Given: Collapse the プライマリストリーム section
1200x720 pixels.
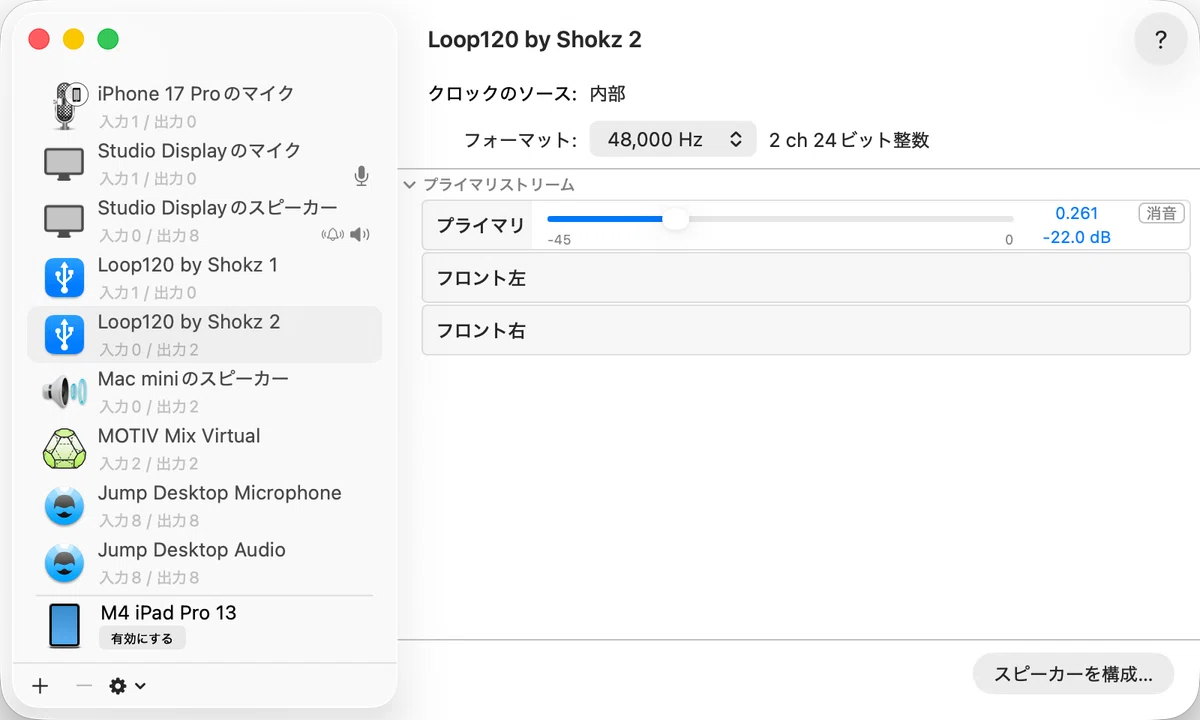Looking at the screenshot, I should pyautogui.click(x=410, y=185).
